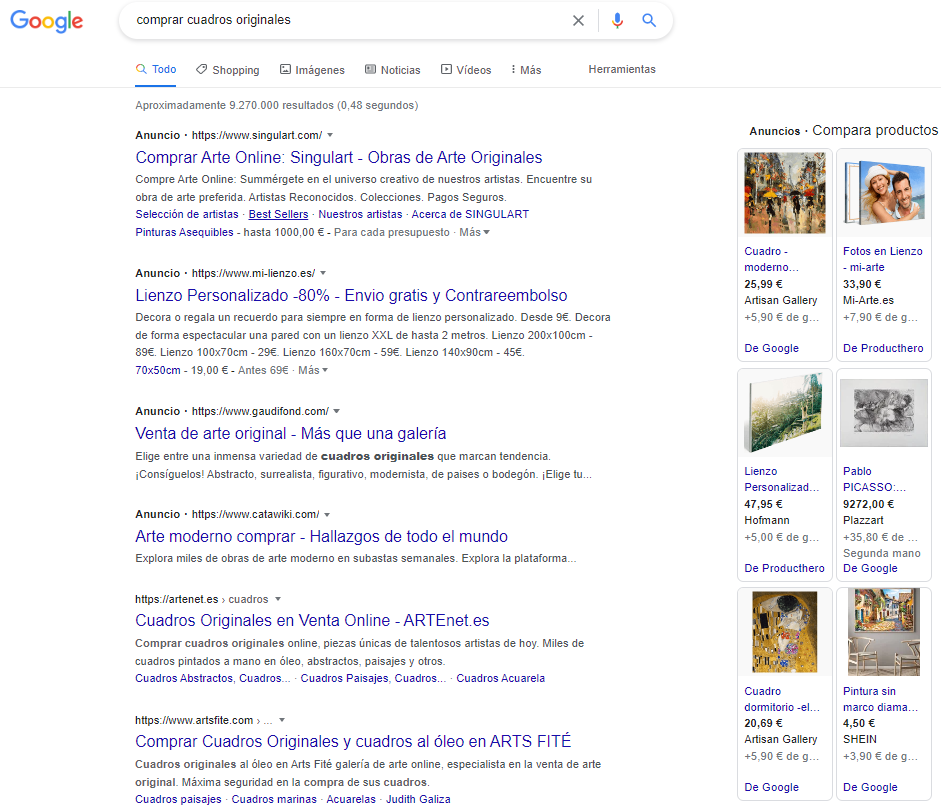Open the Imágenes tab

pyautogui.click(x=313, y=70)
